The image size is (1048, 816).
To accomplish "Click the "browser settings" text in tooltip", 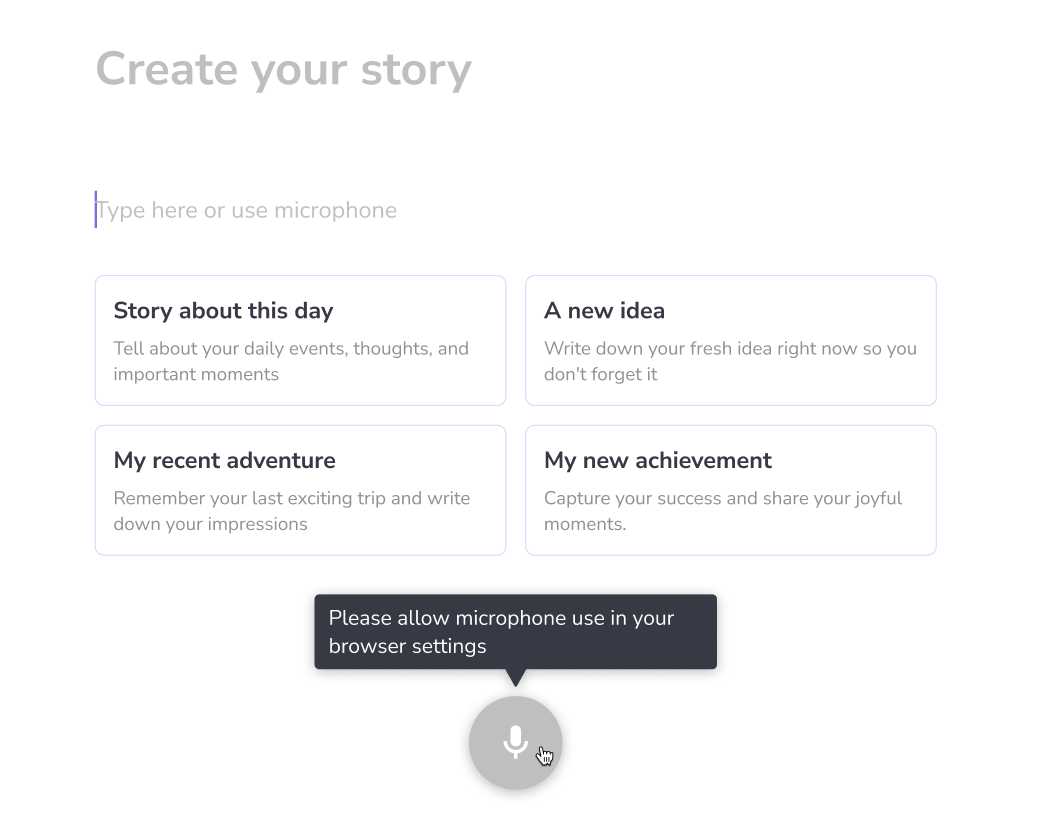I will click(407, 646).
